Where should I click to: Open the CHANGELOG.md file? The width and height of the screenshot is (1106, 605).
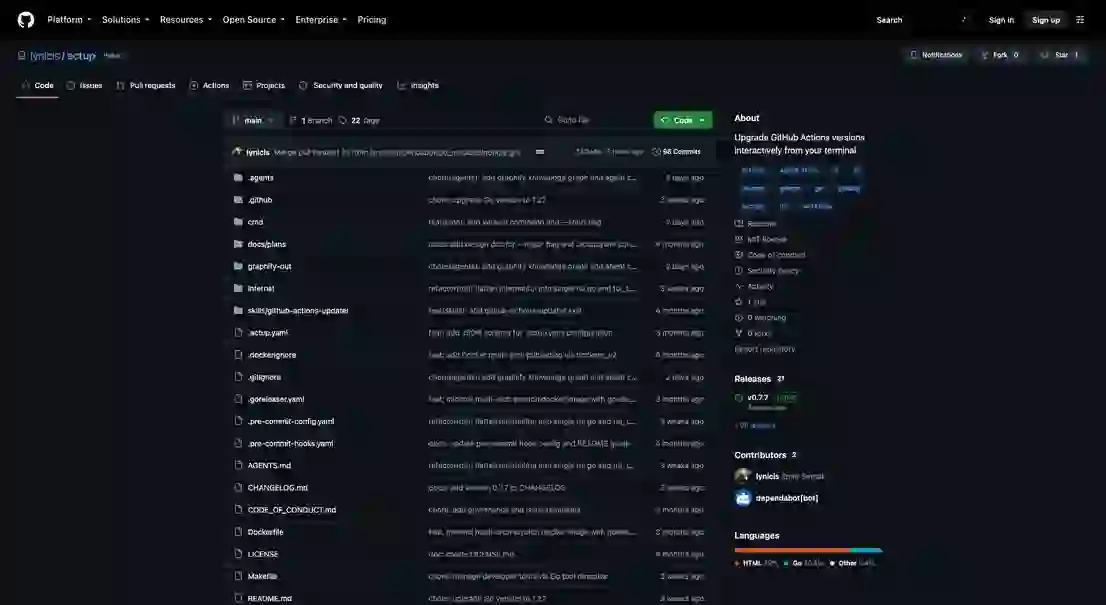(277, 487)
